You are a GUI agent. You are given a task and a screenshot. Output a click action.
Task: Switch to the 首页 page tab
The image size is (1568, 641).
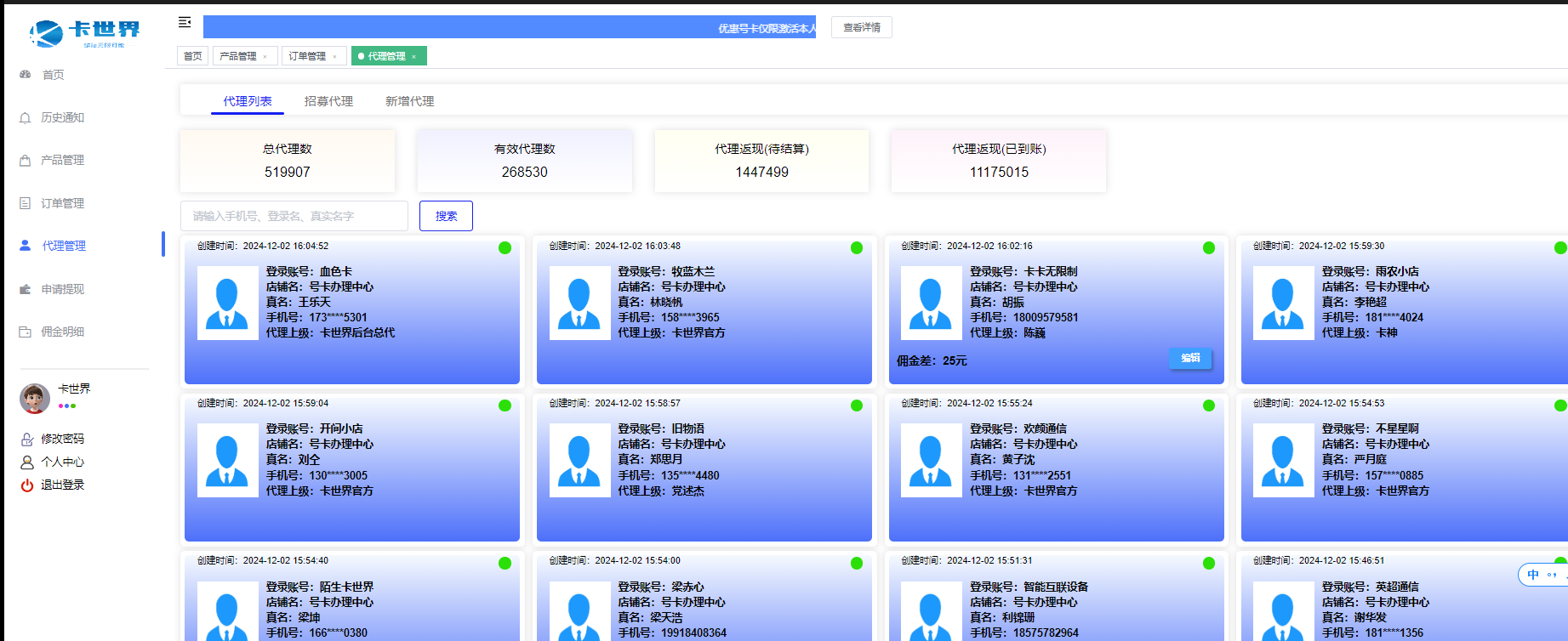[193, 56]
